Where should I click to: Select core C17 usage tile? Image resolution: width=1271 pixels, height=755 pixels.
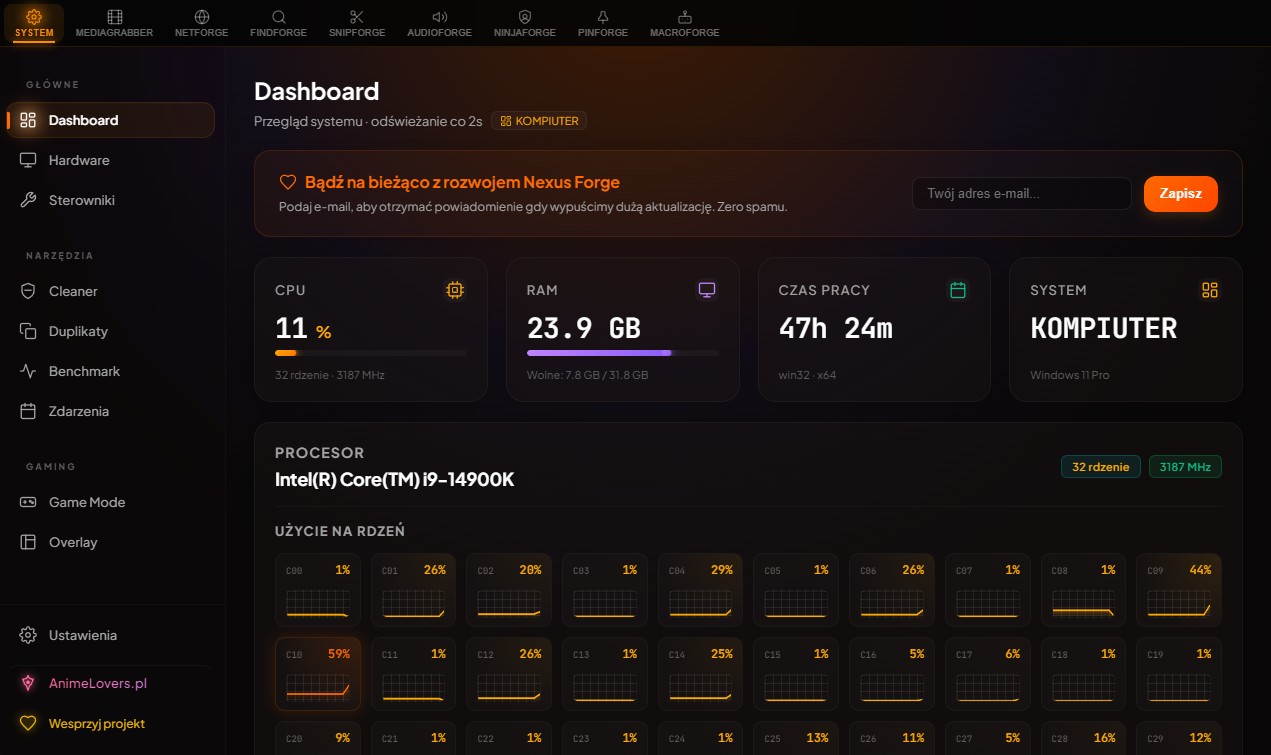coord(988,674)
